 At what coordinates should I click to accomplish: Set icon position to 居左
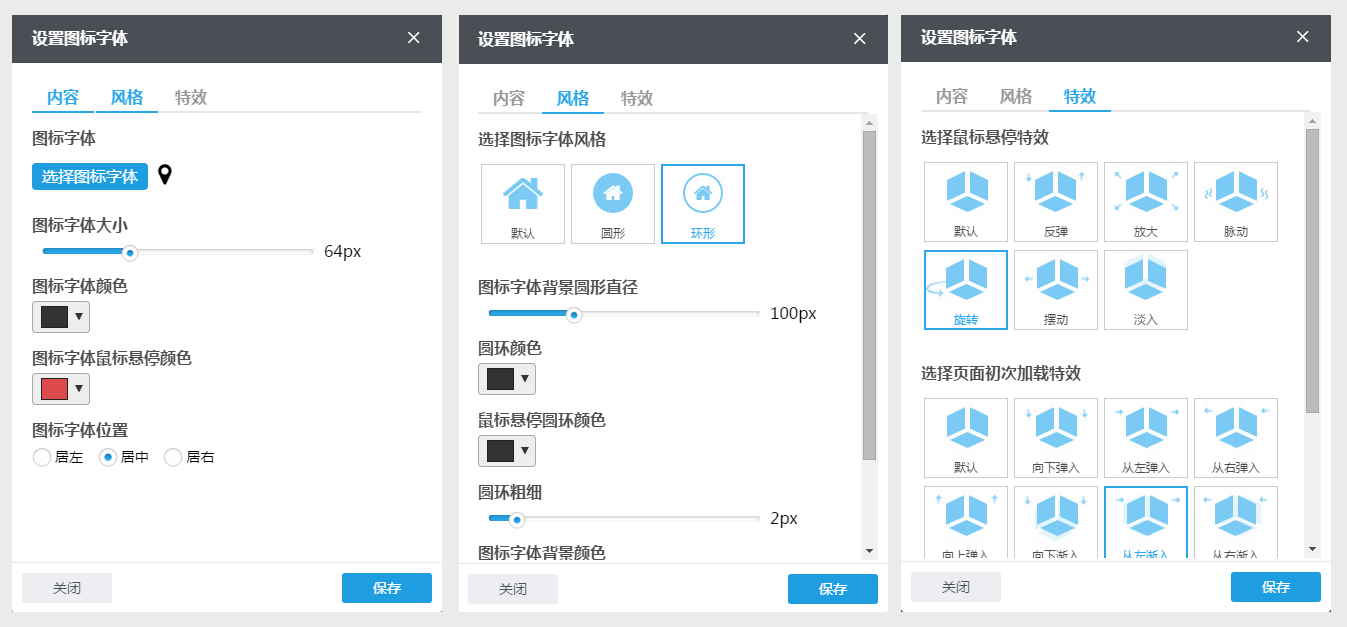point(42,457)
